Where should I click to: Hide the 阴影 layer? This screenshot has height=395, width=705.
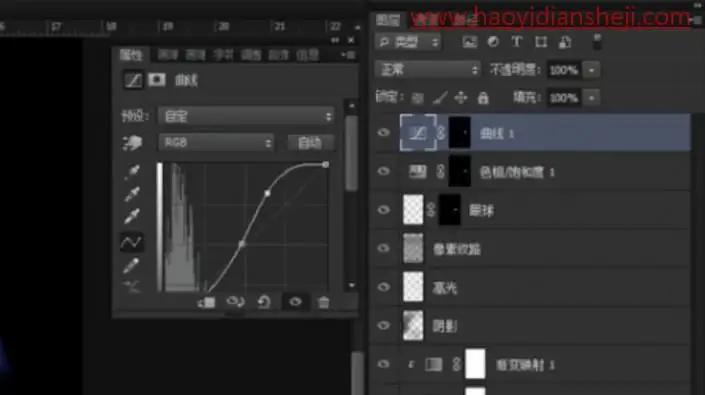383,325
